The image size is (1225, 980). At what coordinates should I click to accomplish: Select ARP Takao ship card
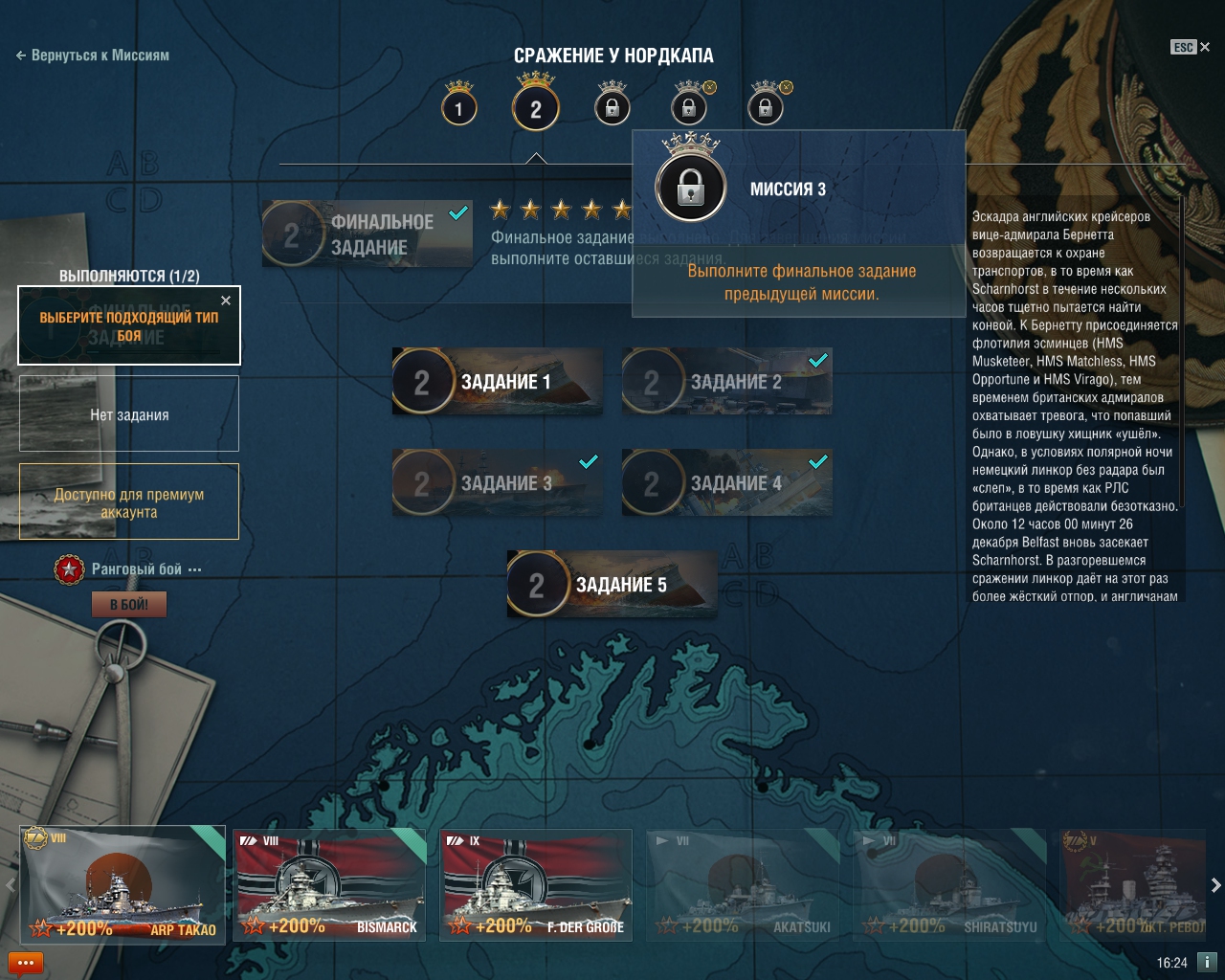[x=122, y=885]
